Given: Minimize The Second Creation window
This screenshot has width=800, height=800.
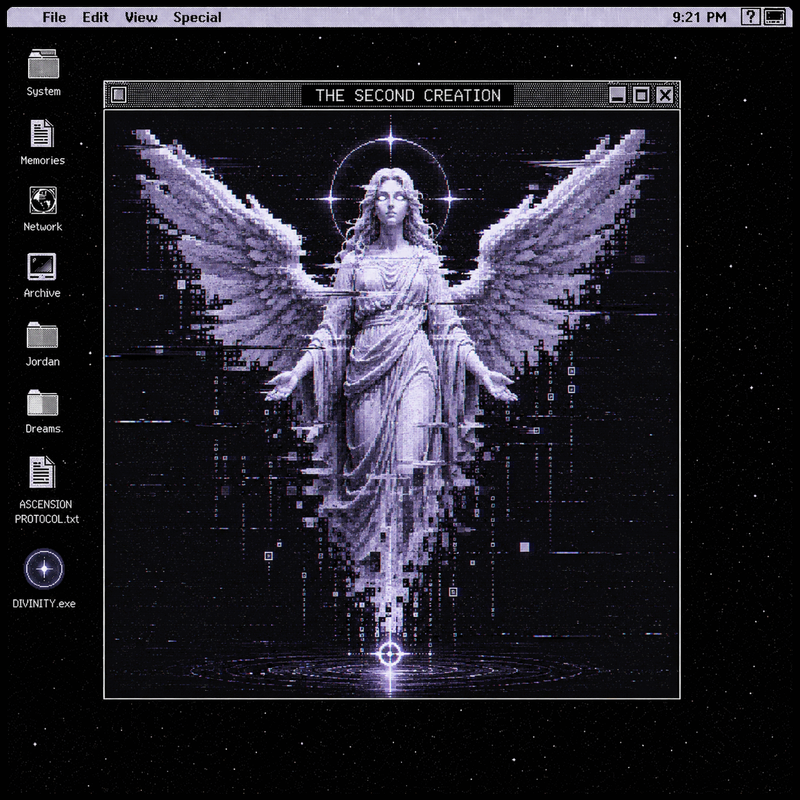Looking at the screenshot, I should point(617,95).
